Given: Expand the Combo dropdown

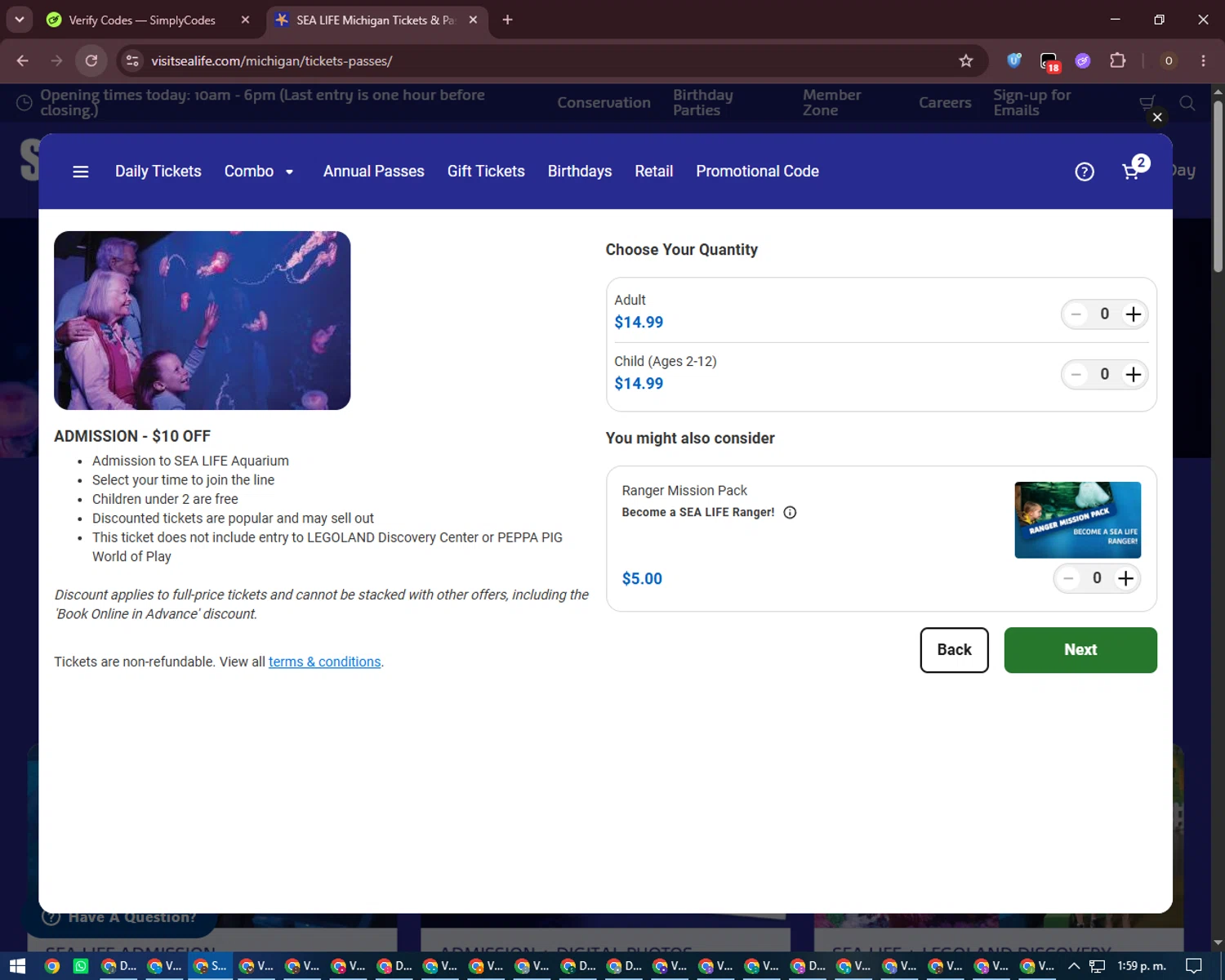Looking at the screenshot, I should coord(259,171).
